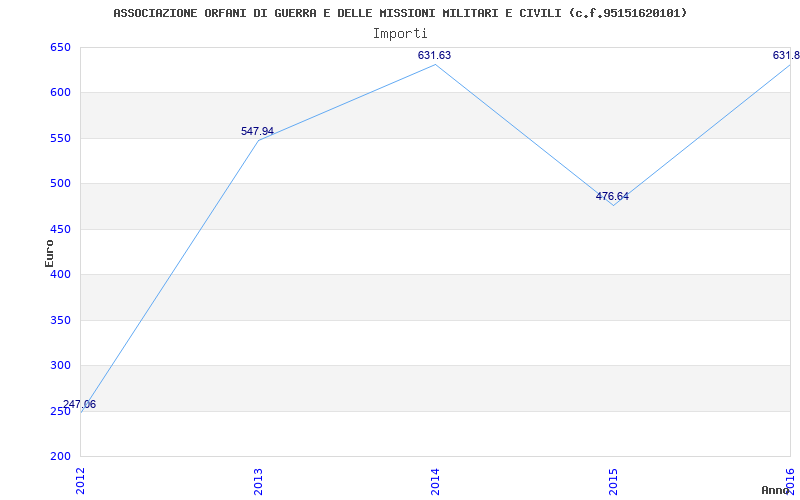Click the 350 y-axis tick label

(x=60, y=320)
